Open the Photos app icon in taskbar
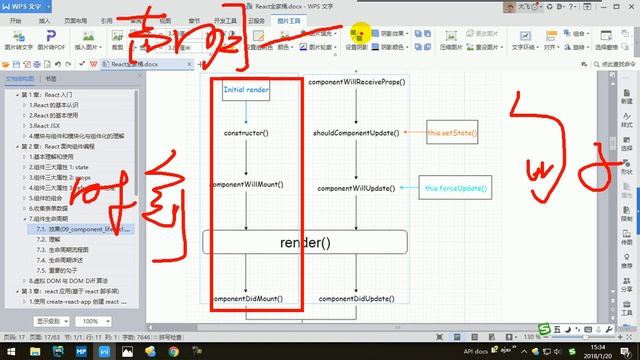The height and width of the screenshot is (360, 640). click(x=127, y=351)
